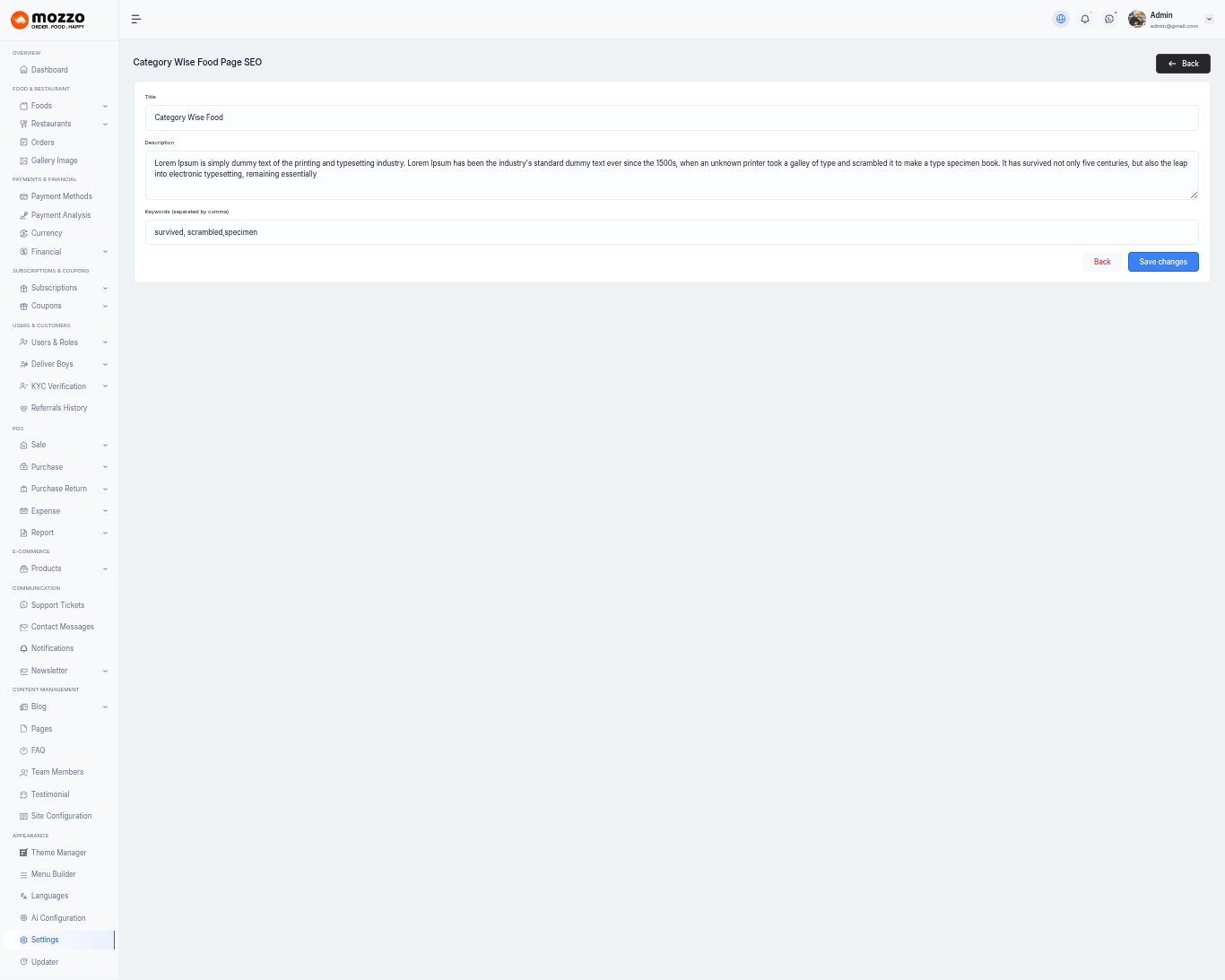The width and height of the screenshot is (1225, 980).
Task: Expand the Restaurants submenu
Action: pos(105,124)
